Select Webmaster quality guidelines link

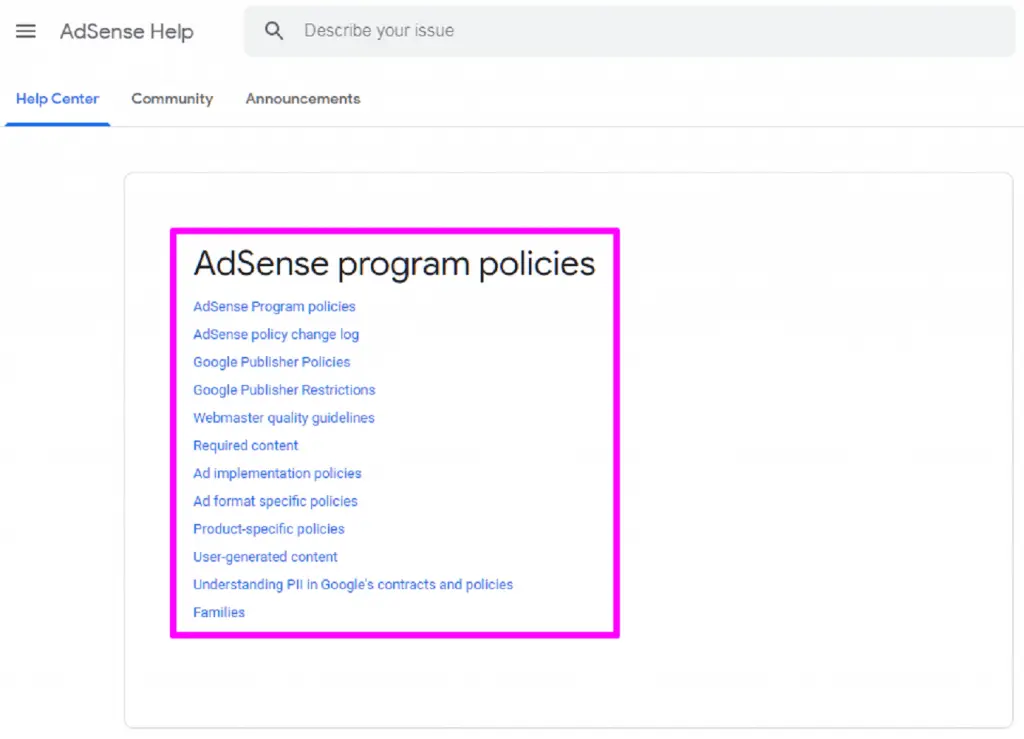pyautogui.click(x=284, y=418)
